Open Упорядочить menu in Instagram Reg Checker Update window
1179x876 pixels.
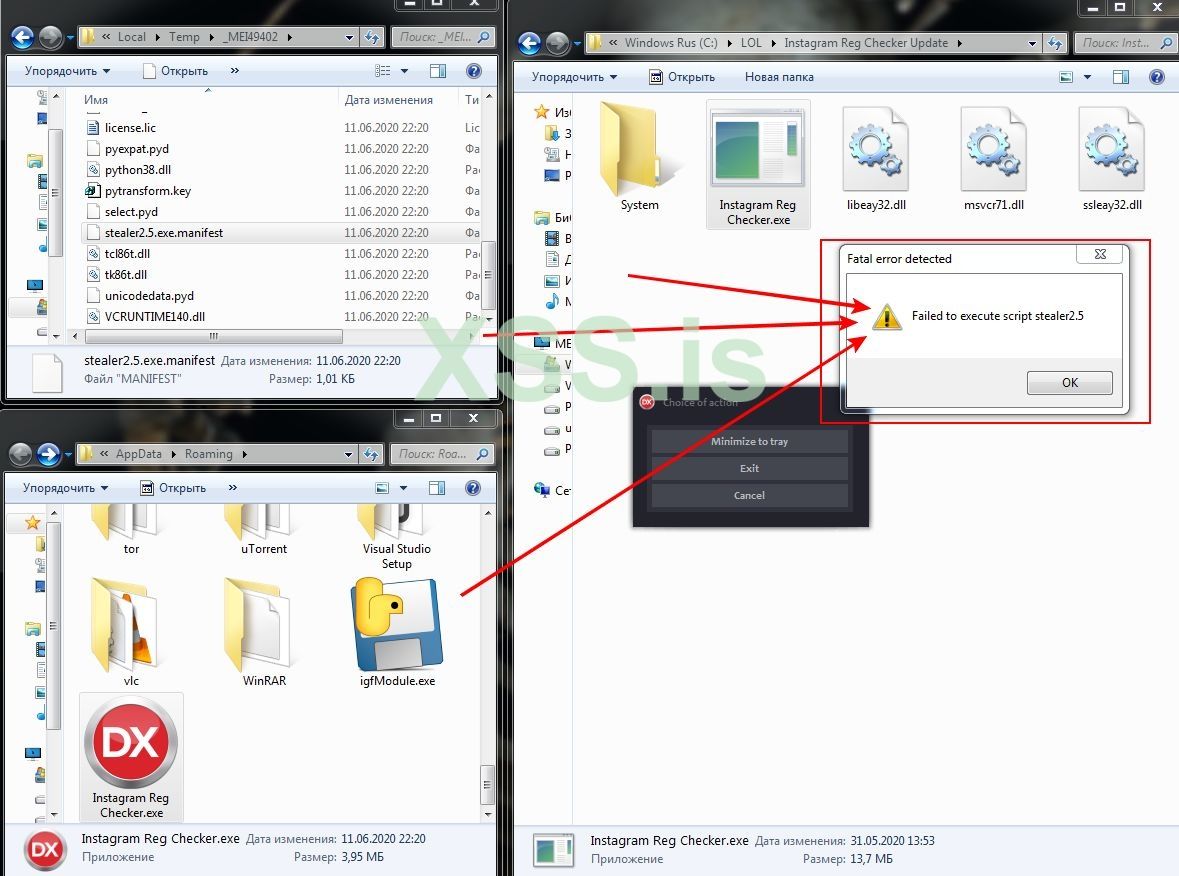[x=574, y=77]
